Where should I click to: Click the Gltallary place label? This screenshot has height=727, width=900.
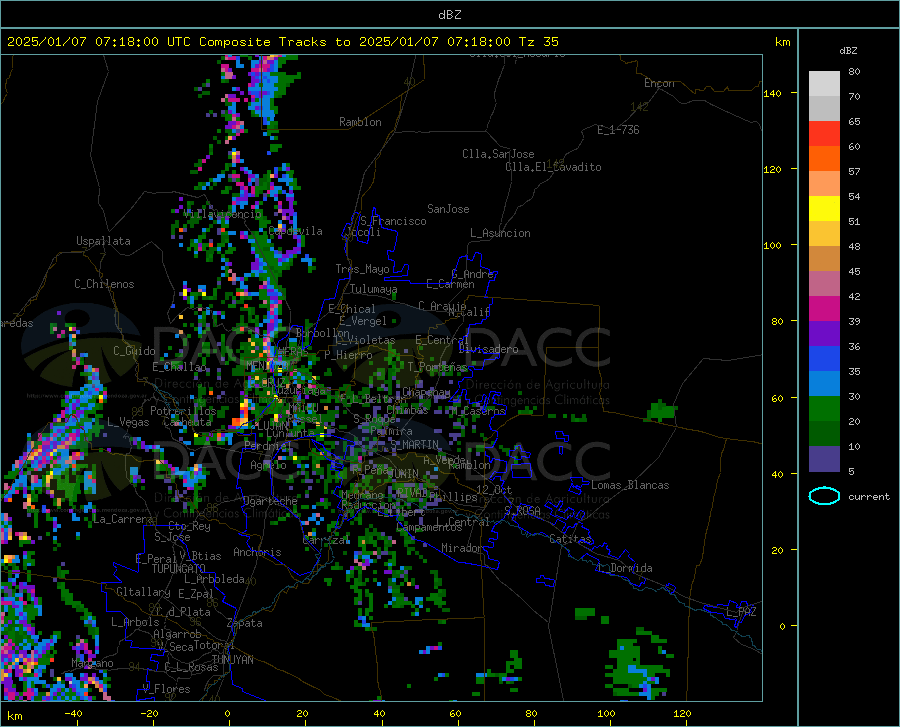pyautogui.click(x=143, y=592)
